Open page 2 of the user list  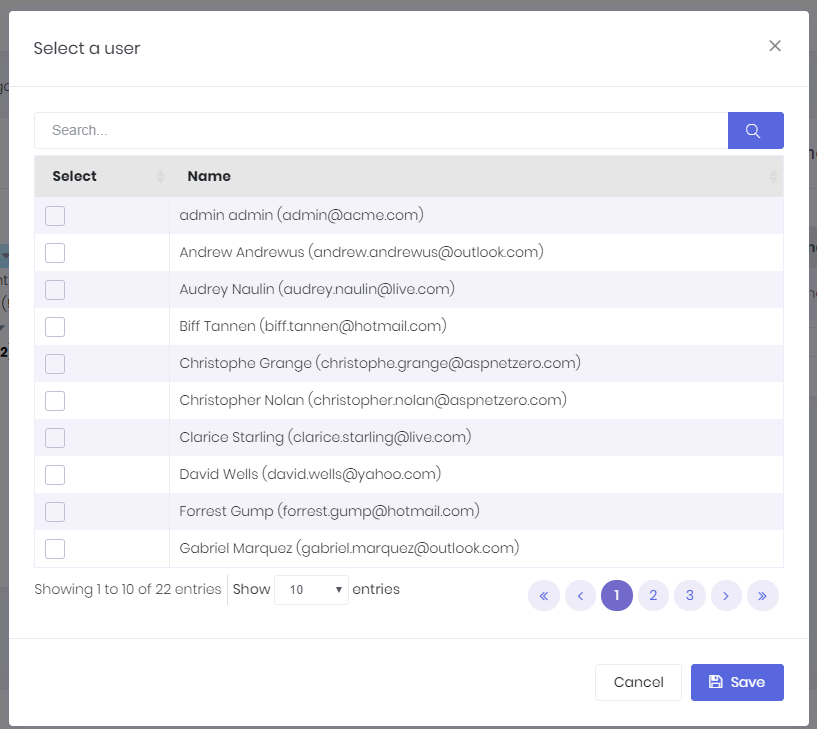coord(653,595)
